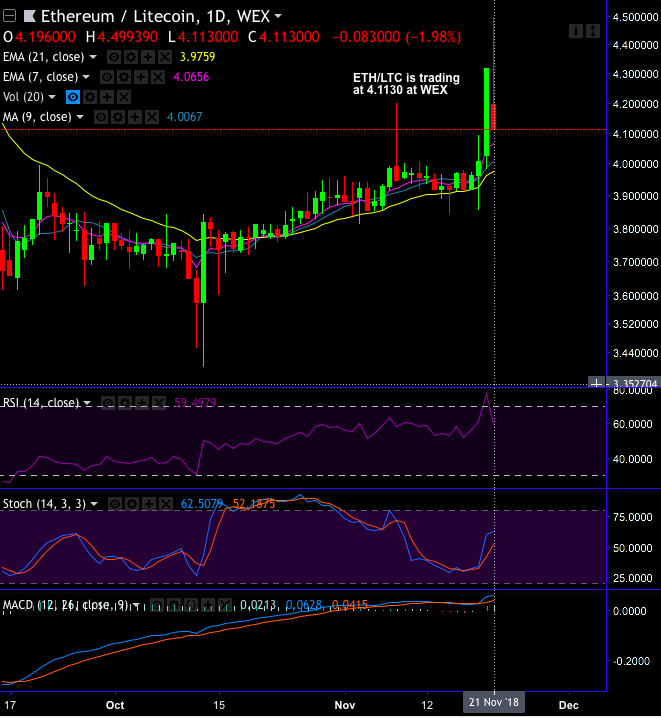Remove the MACD indicator with its X icon
This screenshot has width=661, height=718.
click(x=225, y=605)
